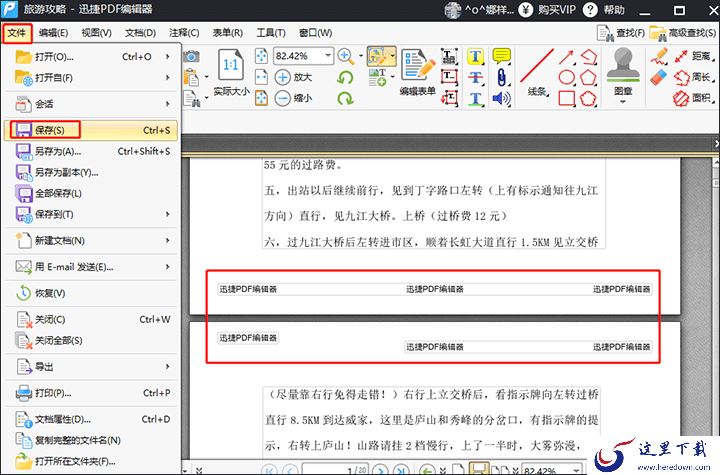Select the 面积 area measuring tool

693,98
